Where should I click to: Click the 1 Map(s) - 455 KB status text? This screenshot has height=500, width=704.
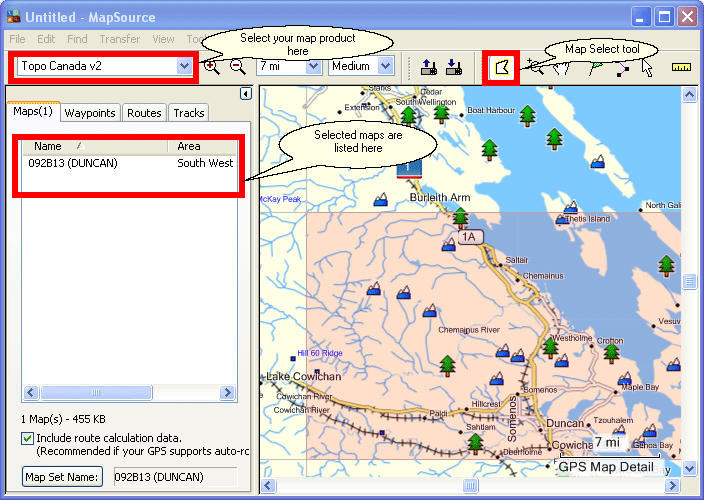point(63,419)
